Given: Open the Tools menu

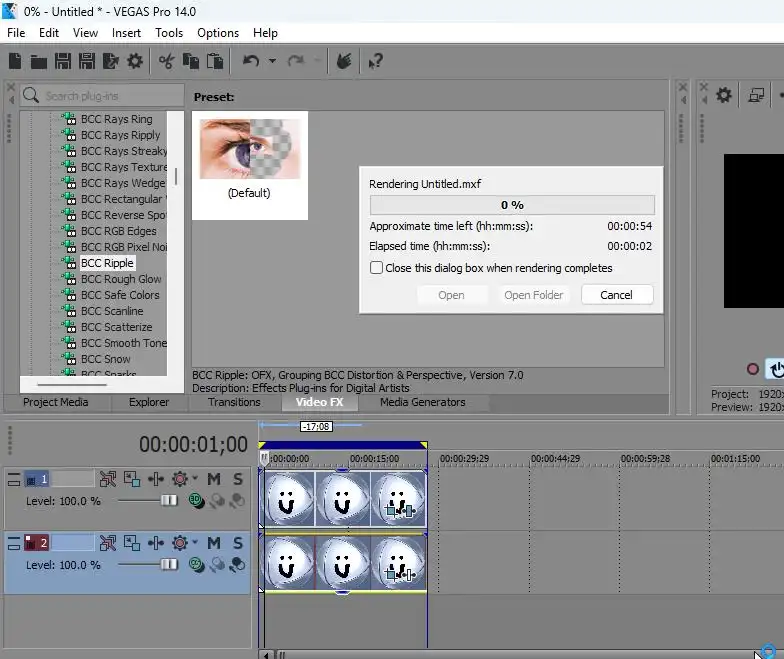Looking at the screenshot, I should (169, 33).
